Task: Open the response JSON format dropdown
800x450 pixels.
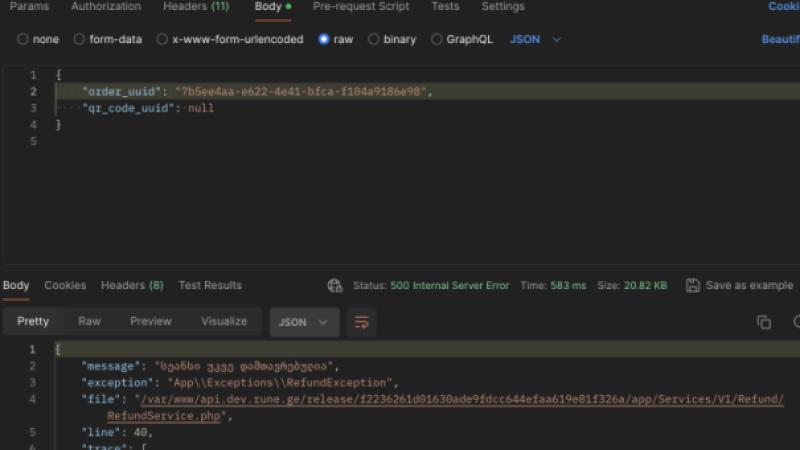Action: [x=304, y=322]
